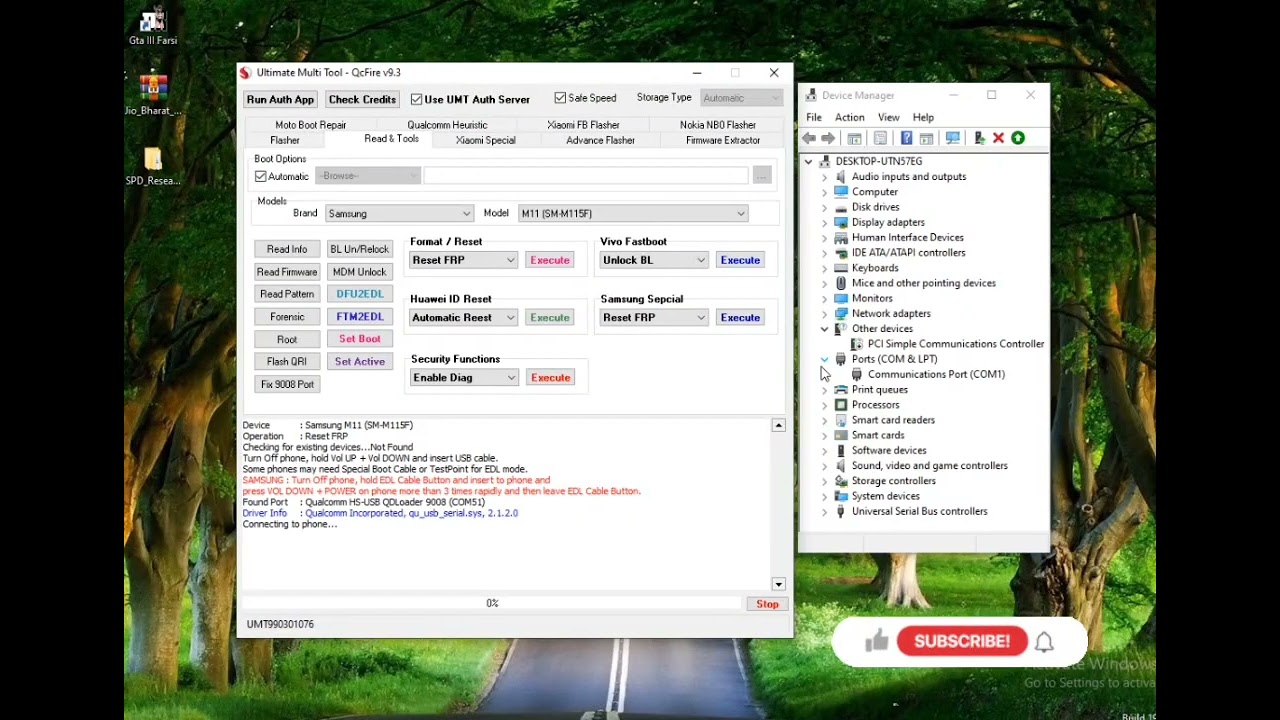The height and width of the screenshot is (720, 1280).
Task: Toggle Use UMT Auth Server checkbox
Action: [416, 99]
